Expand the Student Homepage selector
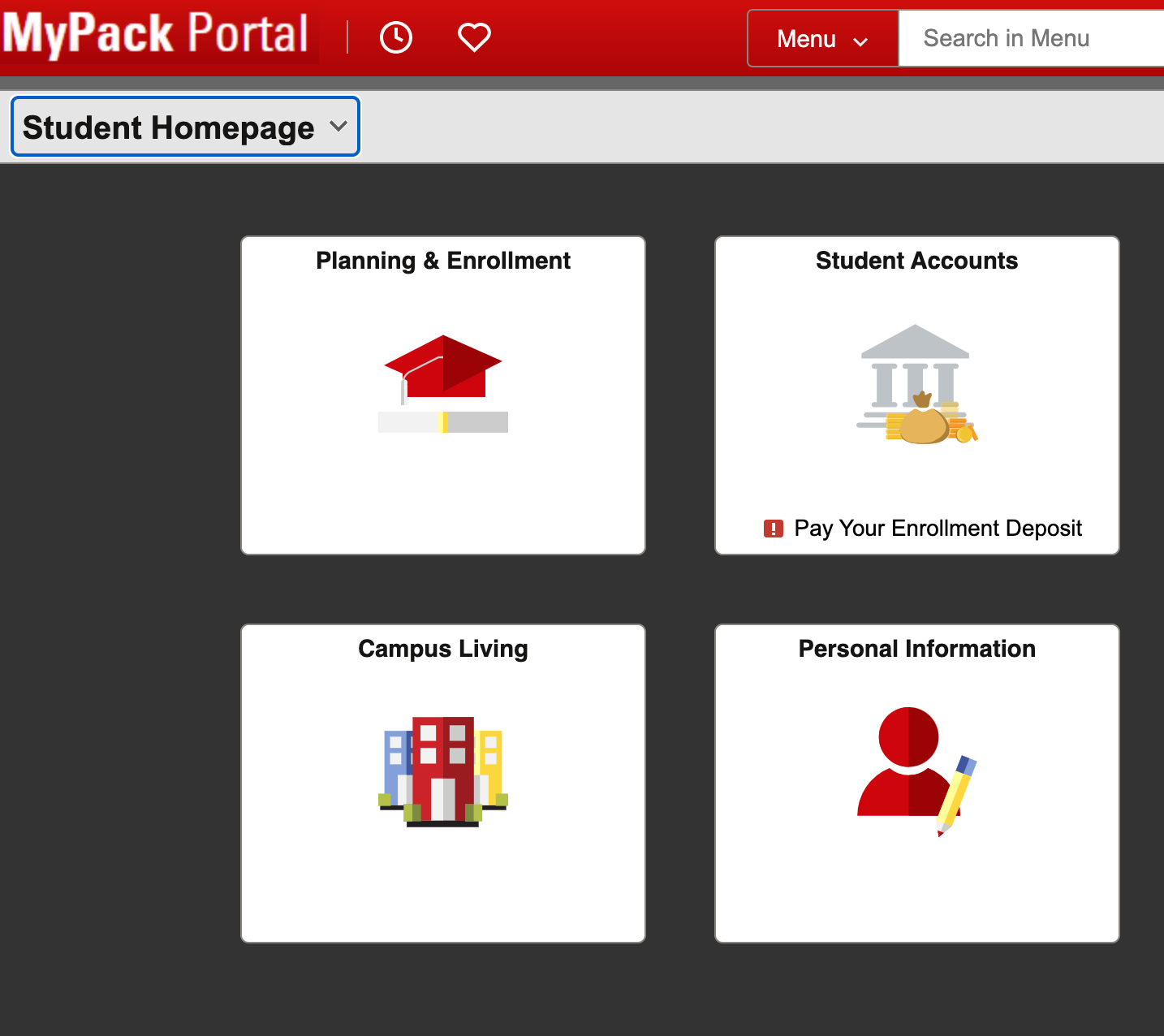This screenshot has height=1036, width=1164. point(185,127)
